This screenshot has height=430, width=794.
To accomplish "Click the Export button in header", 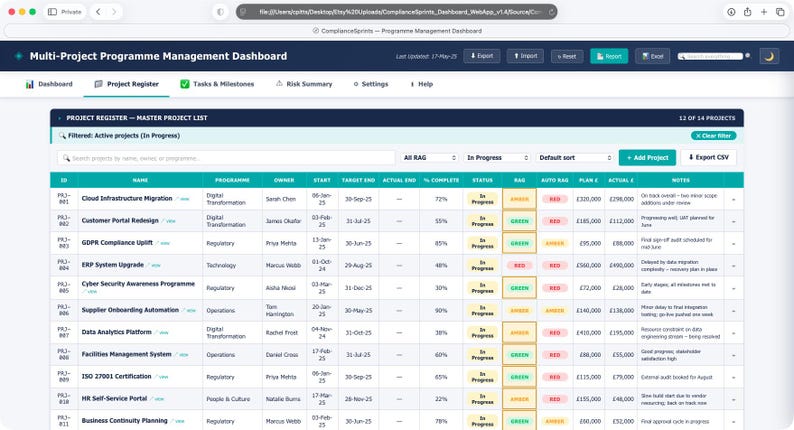I will coord(482,56).
